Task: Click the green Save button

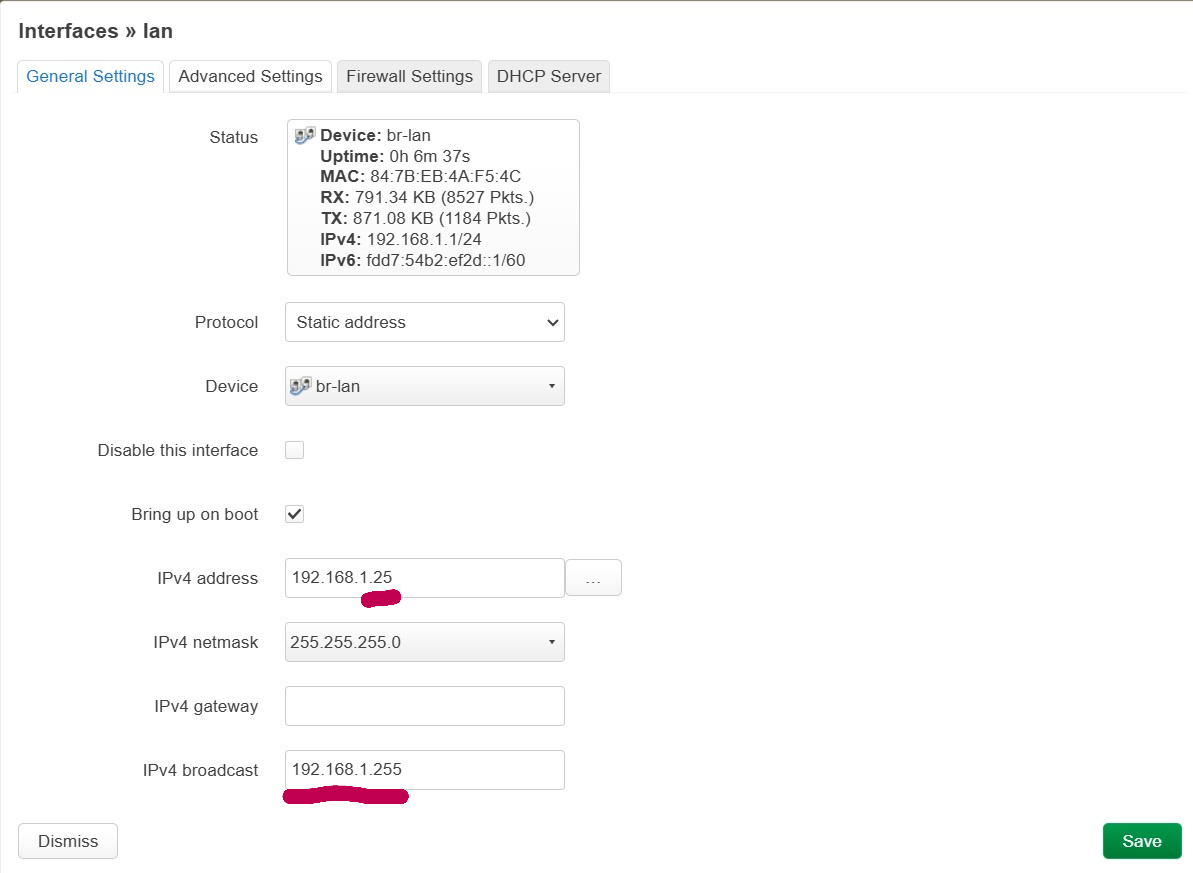Action: point(1142,841)
